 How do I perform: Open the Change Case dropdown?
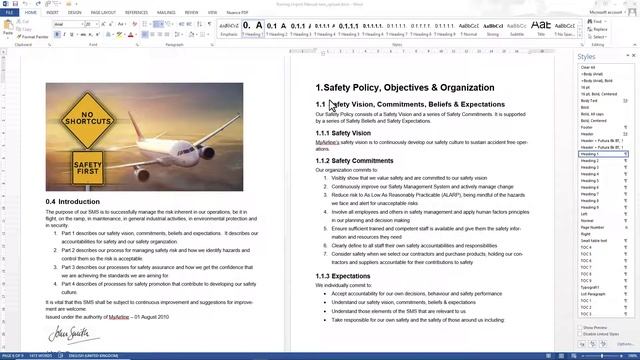pos(122,24)
